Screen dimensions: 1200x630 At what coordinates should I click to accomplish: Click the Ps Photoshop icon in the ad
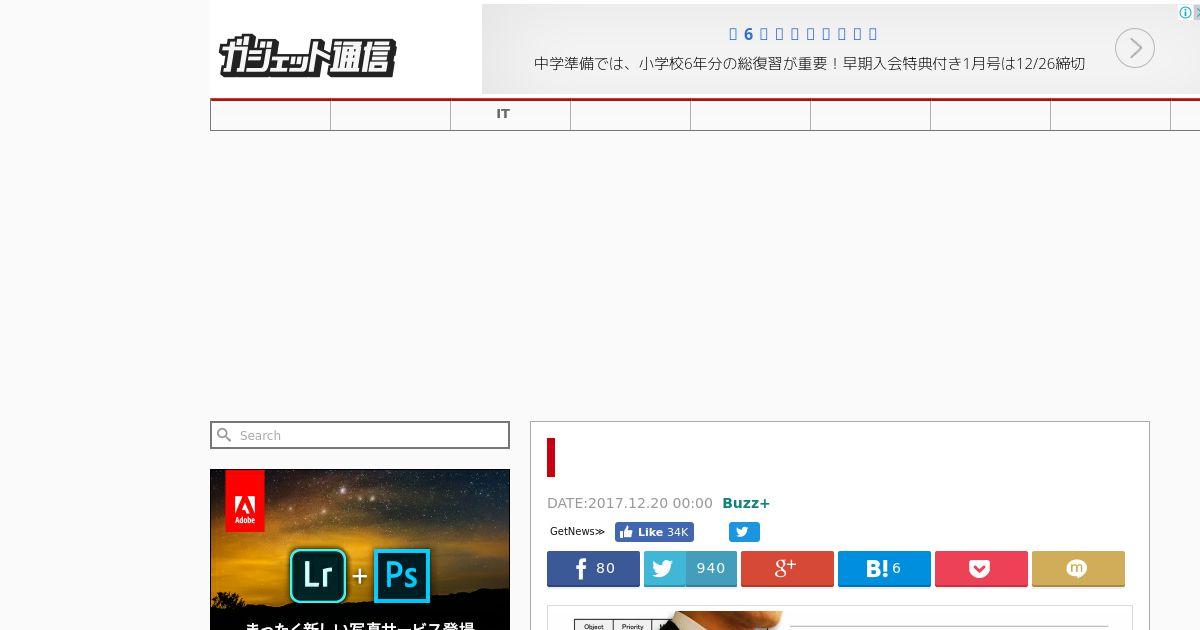pyautogui.click(x=402, y=576)
